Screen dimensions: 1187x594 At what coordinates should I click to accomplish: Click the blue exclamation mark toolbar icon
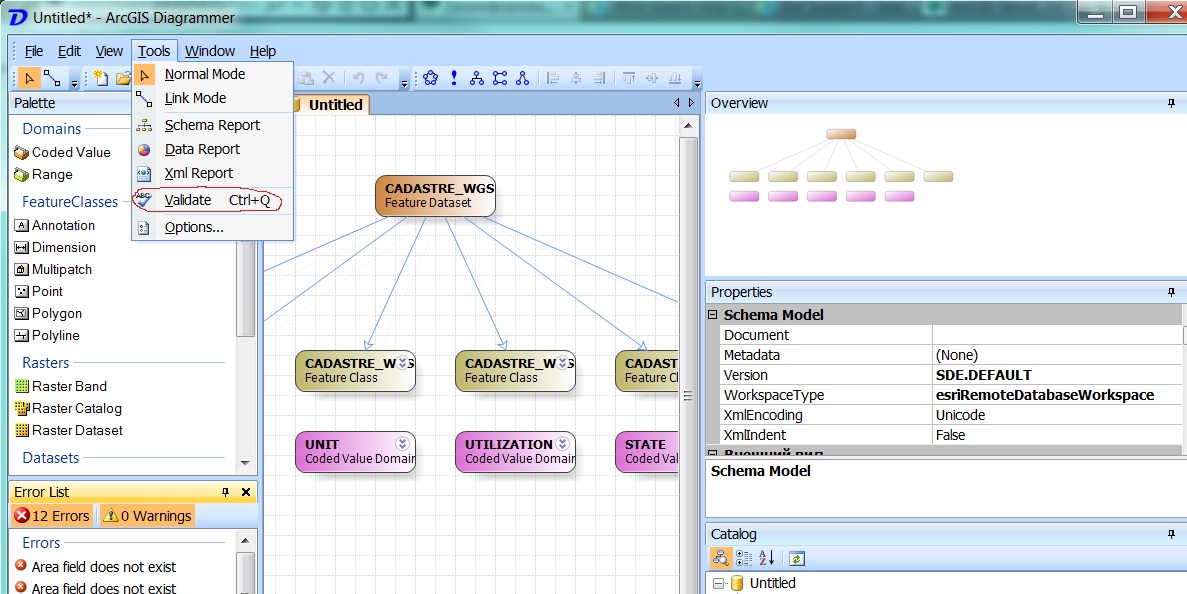click(453, 77)
